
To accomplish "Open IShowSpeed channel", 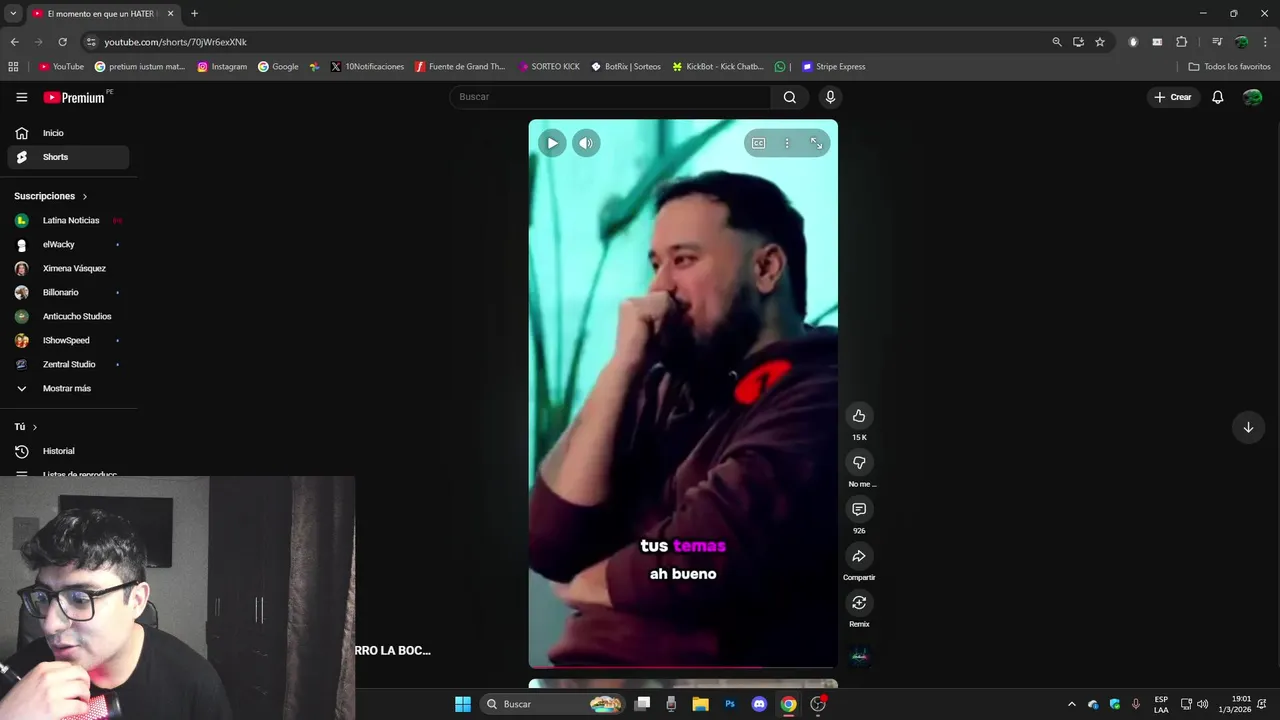I will (x=68, y=340).
